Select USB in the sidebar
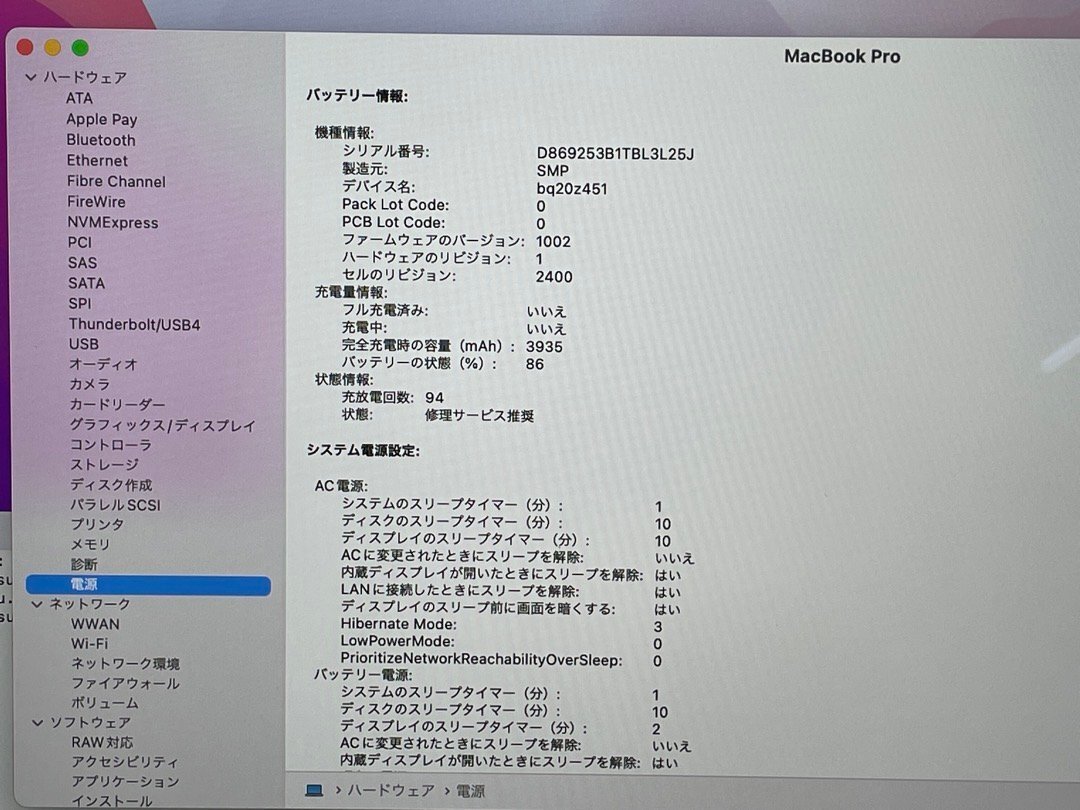 pyautogui.click(x=83, y=344)
